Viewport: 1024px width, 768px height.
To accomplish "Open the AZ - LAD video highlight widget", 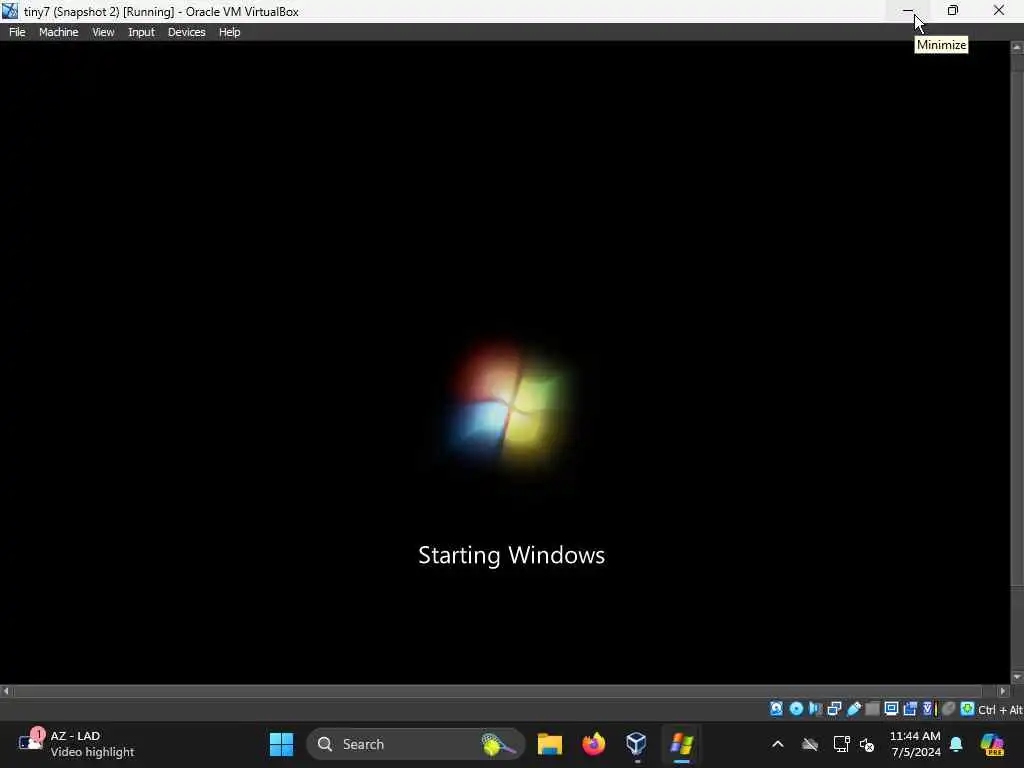I will click(x=76, y=744).
